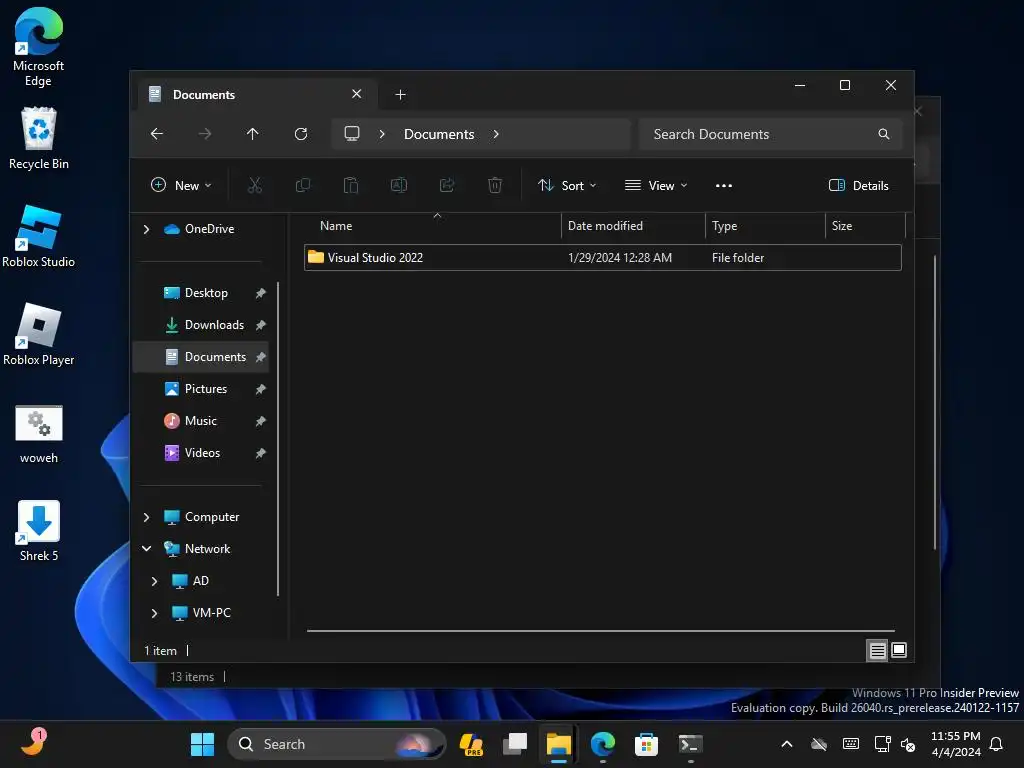Screen dimensions: 1024x768
Task: Go up one folder level
Action: coord(253,134)
